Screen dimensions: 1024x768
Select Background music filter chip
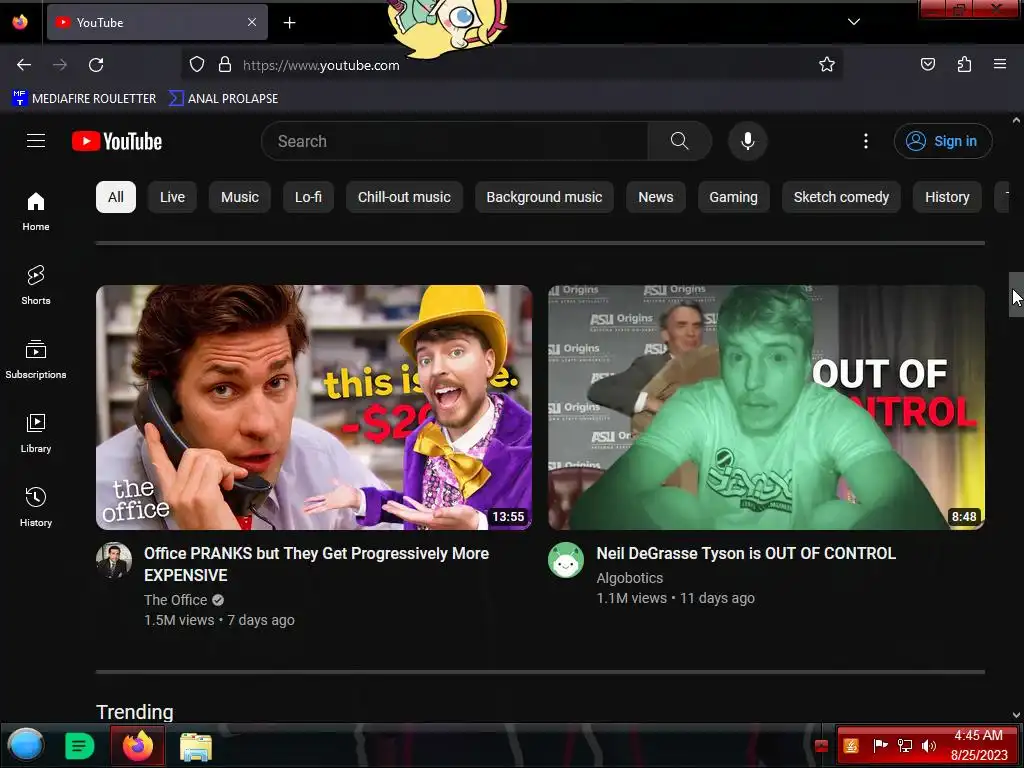point(544,197)
